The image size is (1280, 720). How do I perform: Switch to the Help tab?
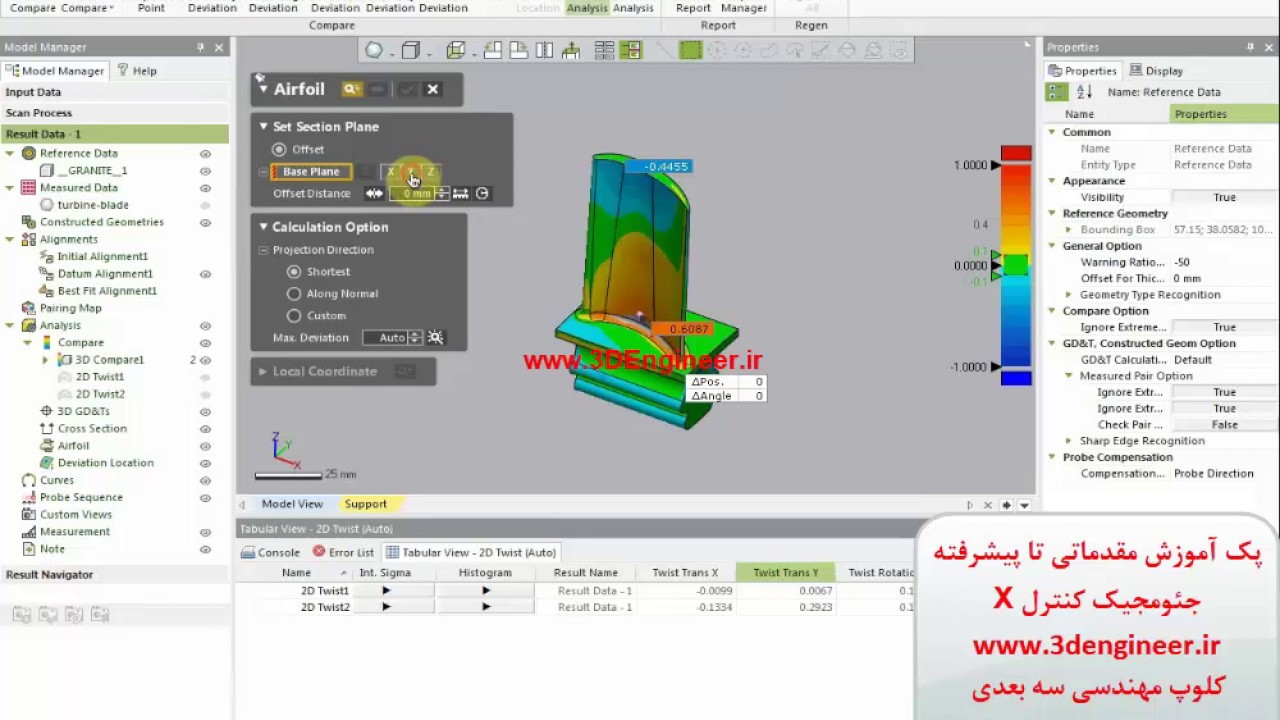[137, 71]
